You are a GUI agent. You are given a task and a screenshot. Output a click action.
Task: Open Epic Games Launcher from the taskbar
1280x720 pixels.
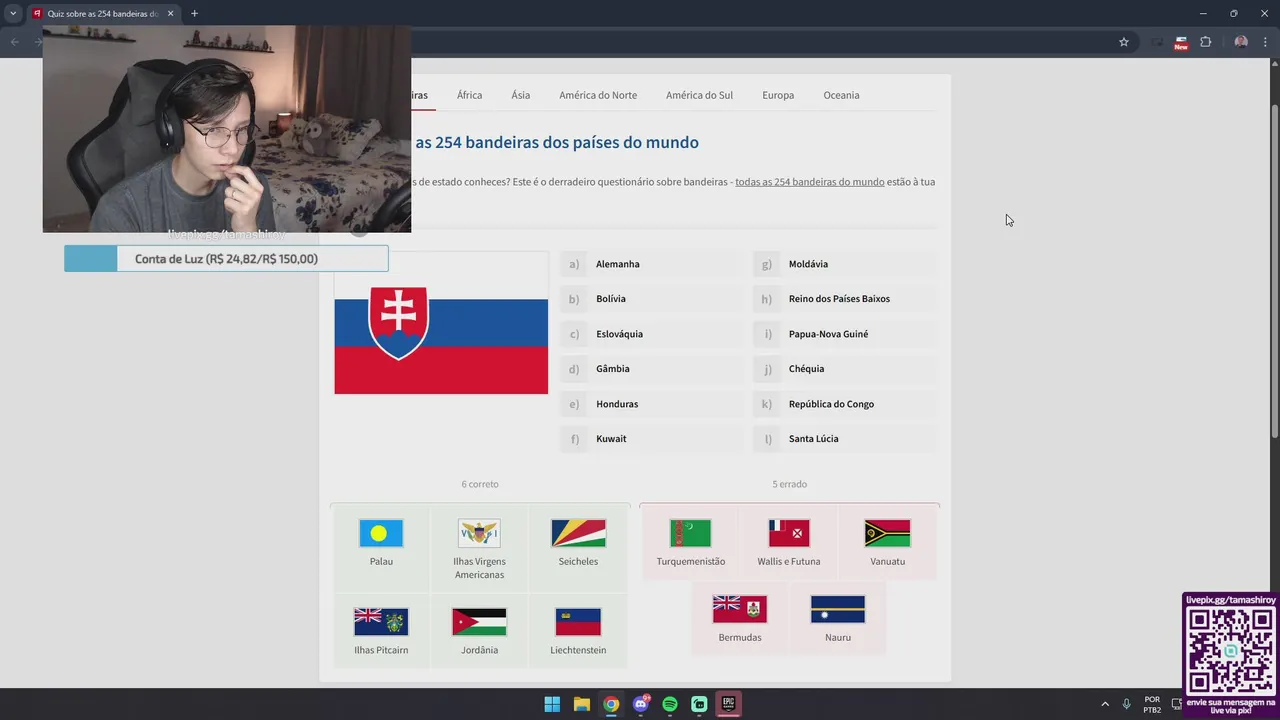729,704
